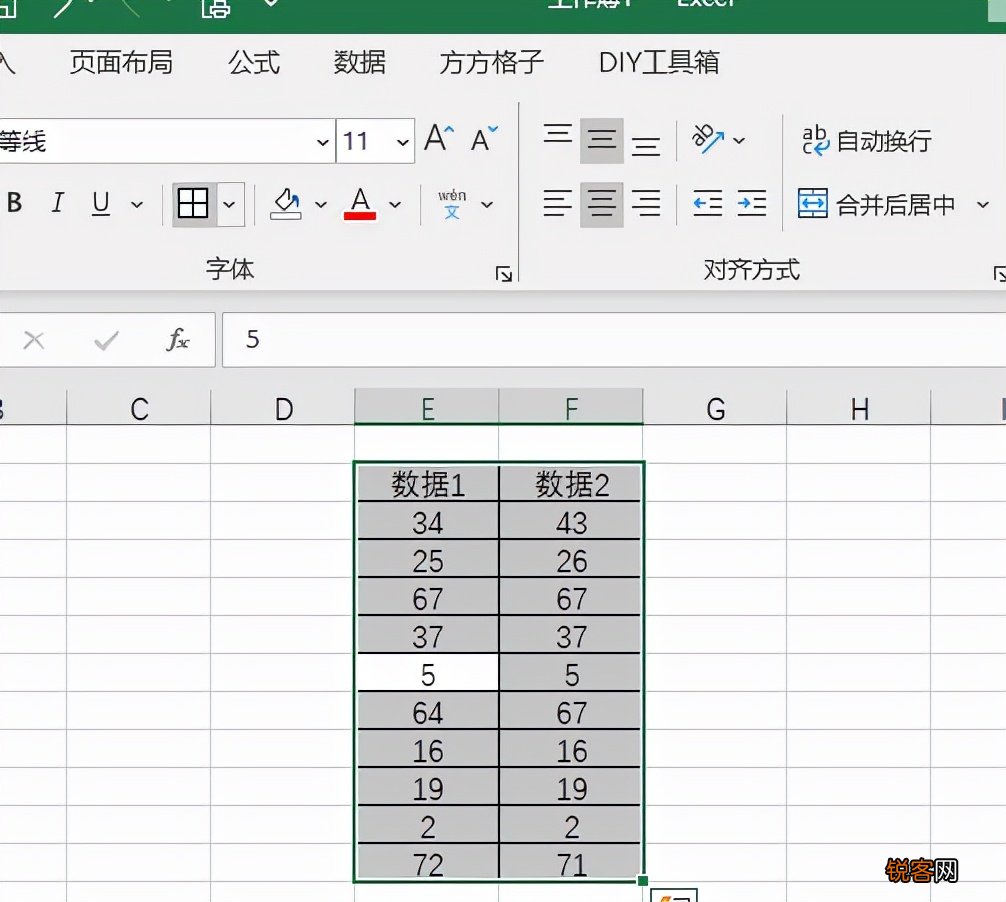The width and height of the screenshot is (1006, 902).
Task: Increase font size icon
Action: click(439, 138)
